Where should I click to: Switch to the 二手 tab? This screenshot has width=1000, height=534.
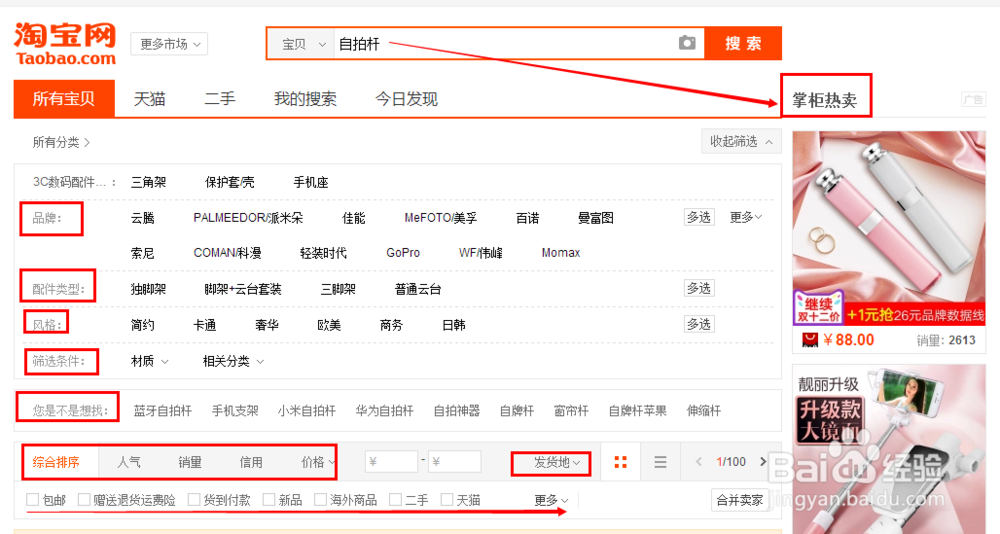click(x=220, y=99)
